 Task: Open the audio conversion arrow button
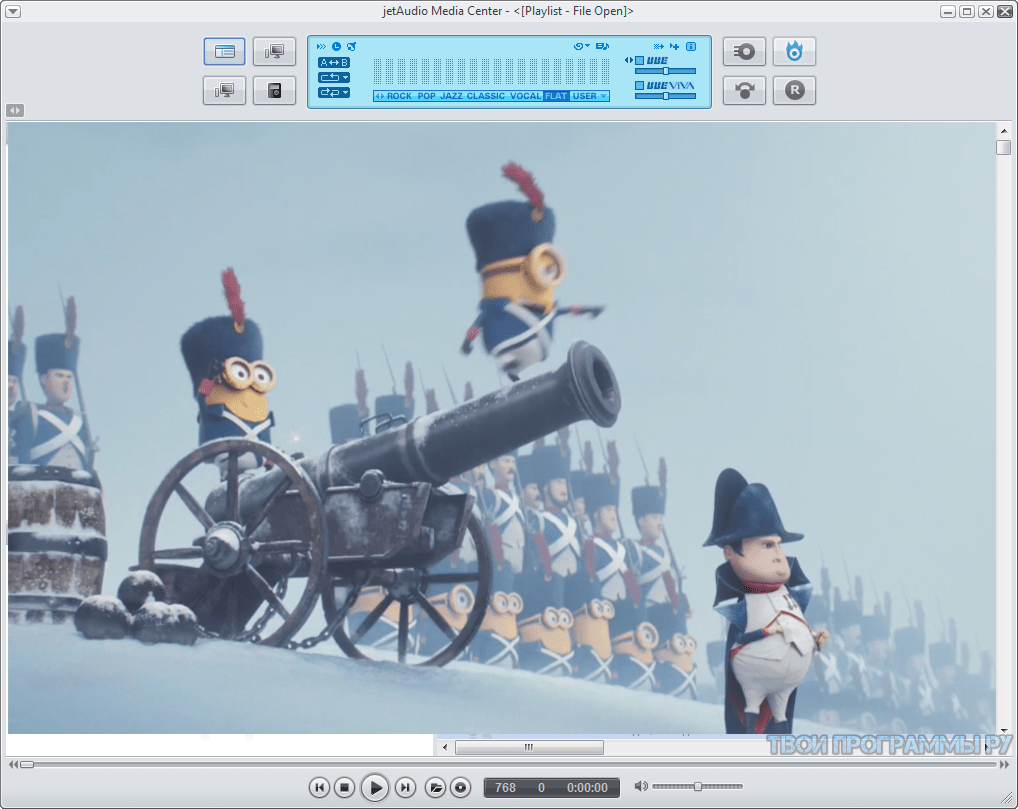pos(744,90)
